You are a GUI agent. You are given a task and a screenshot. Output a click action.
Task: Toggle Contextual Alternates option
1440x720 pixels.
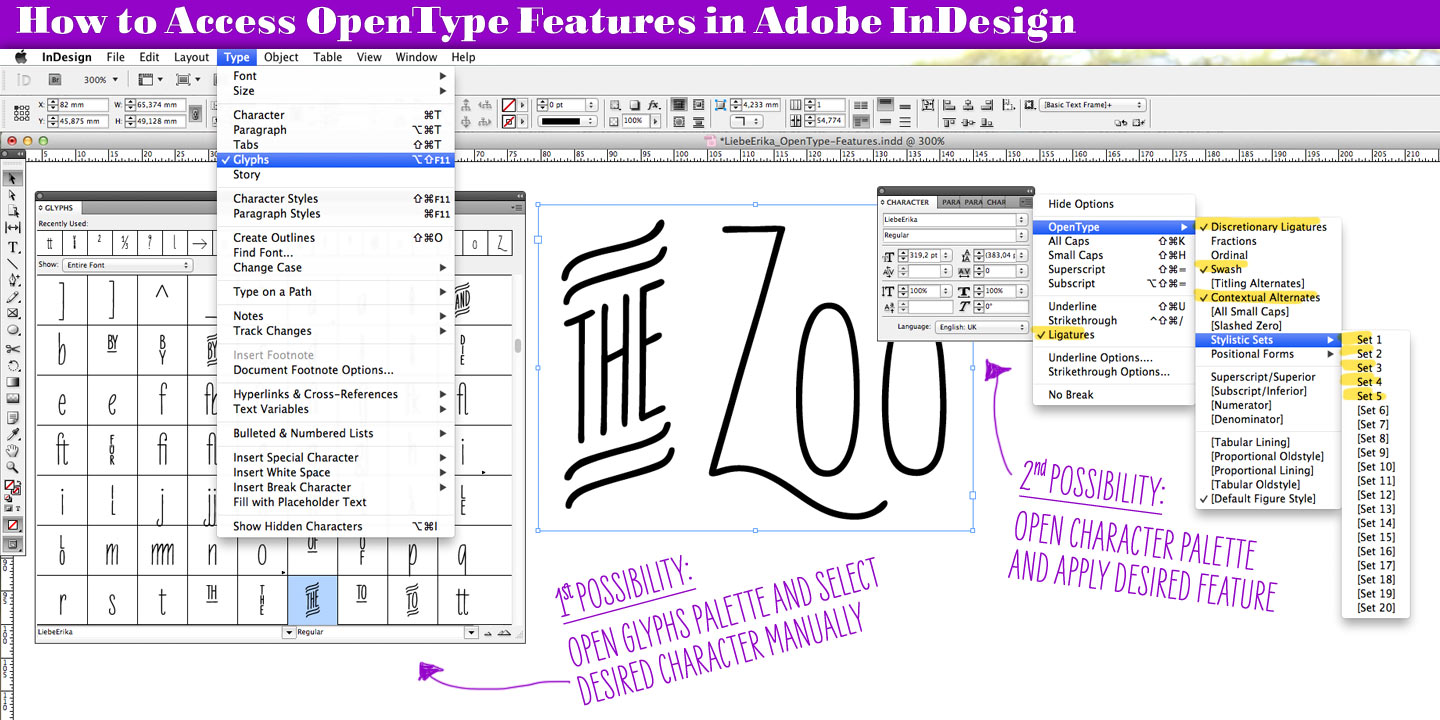[x=1268, y=297]
